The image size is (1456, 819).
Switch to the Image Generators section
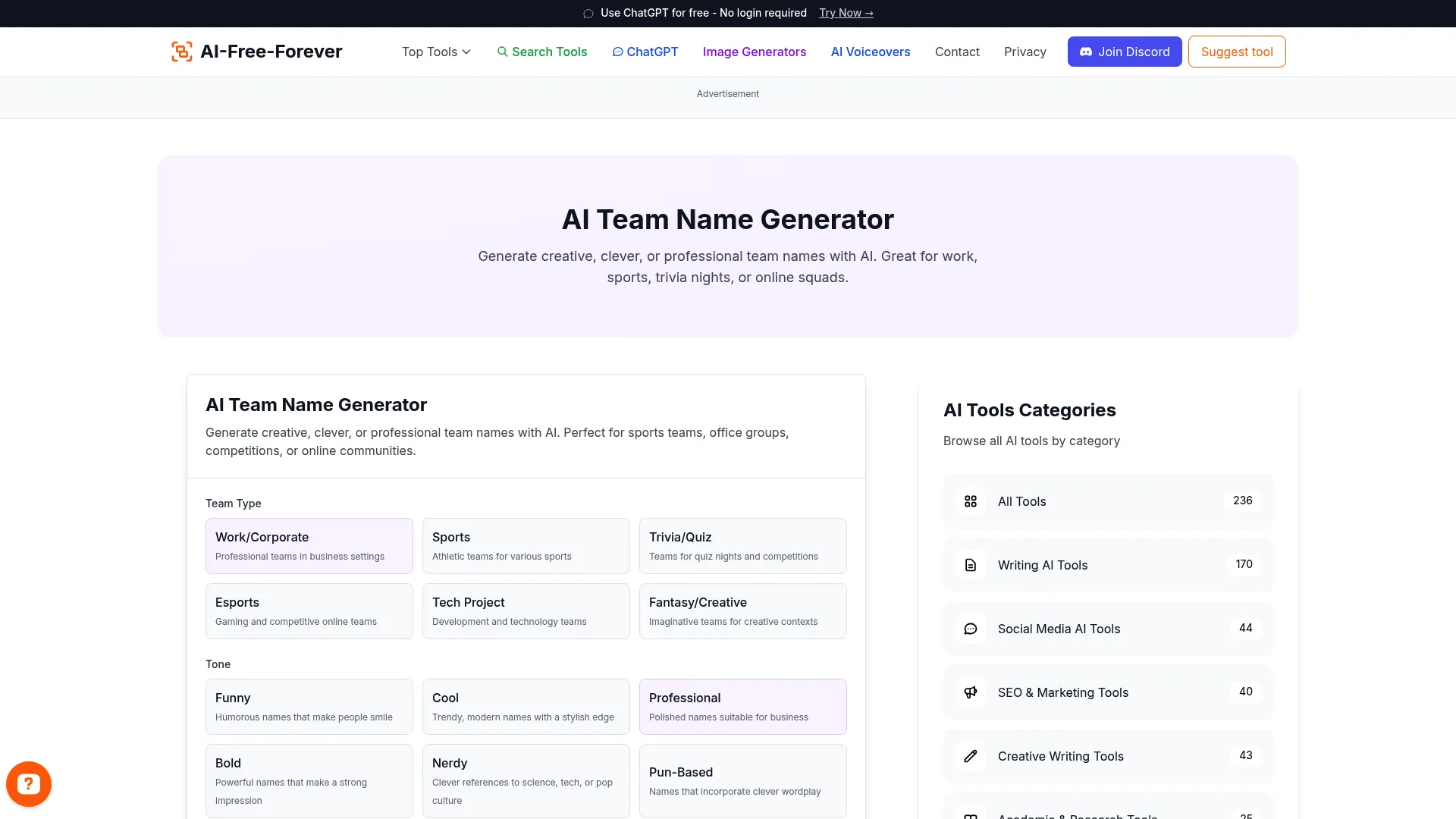coord(754,52)
